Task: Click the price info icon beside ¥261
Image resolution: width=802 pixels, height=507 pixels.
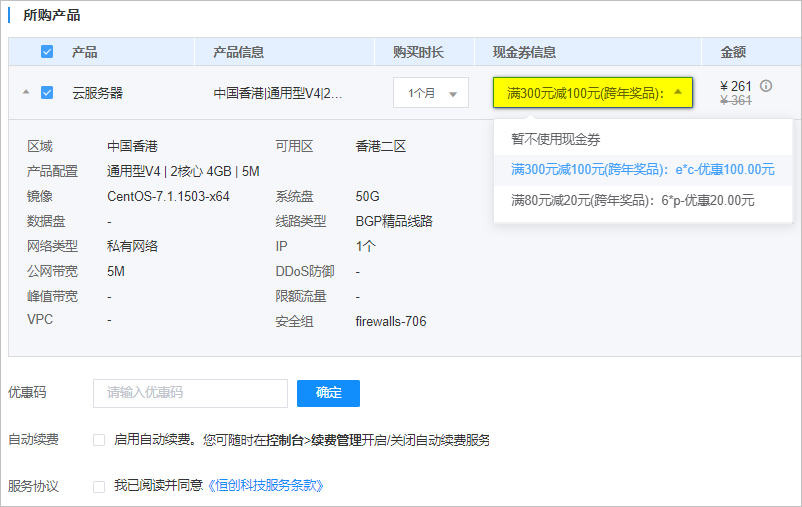Action: pyautogui.click(x=766, y=85)
